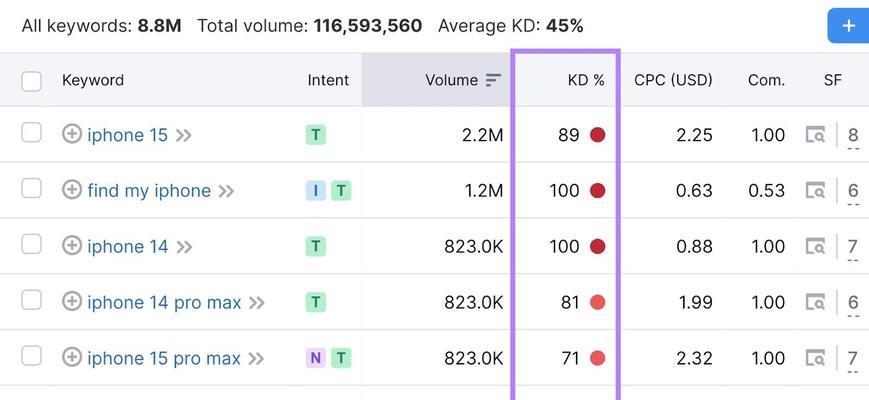The height and width of the screenshot is (400, 869).
Task: Expand double-chevron next to iphone 15
Action: [x=184, y=136]
